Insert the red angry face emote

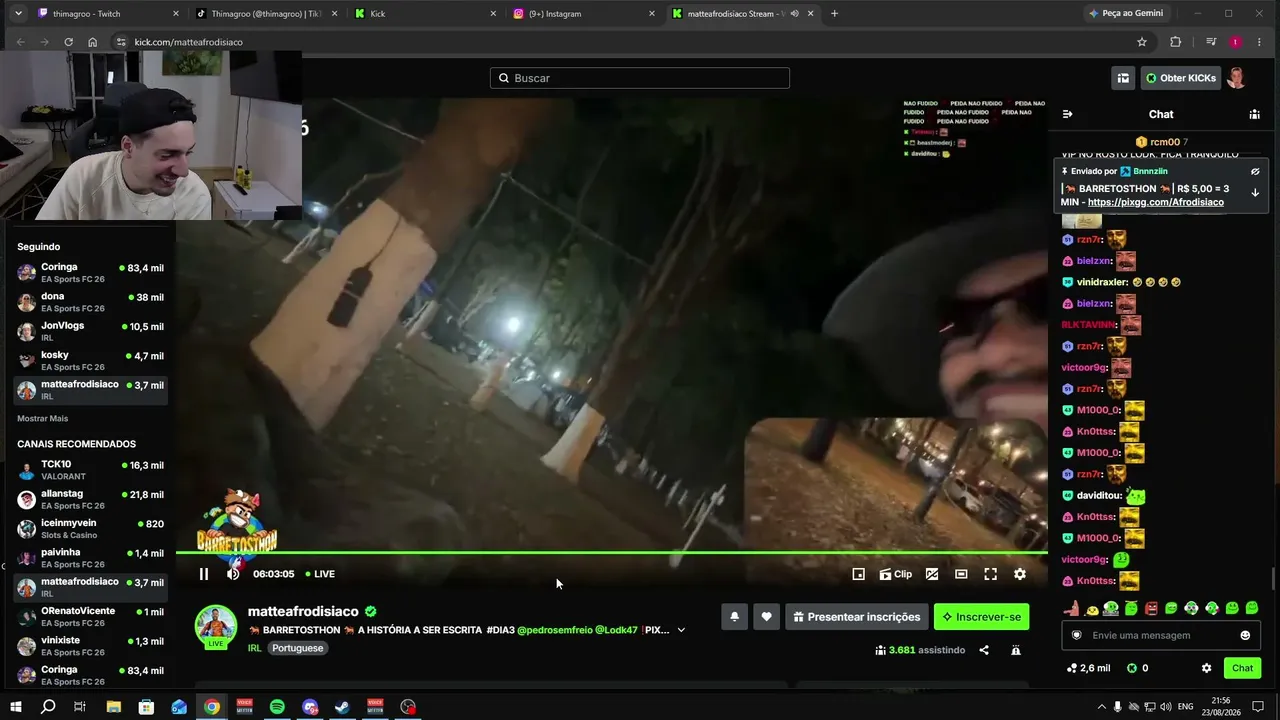[1151, 608]
